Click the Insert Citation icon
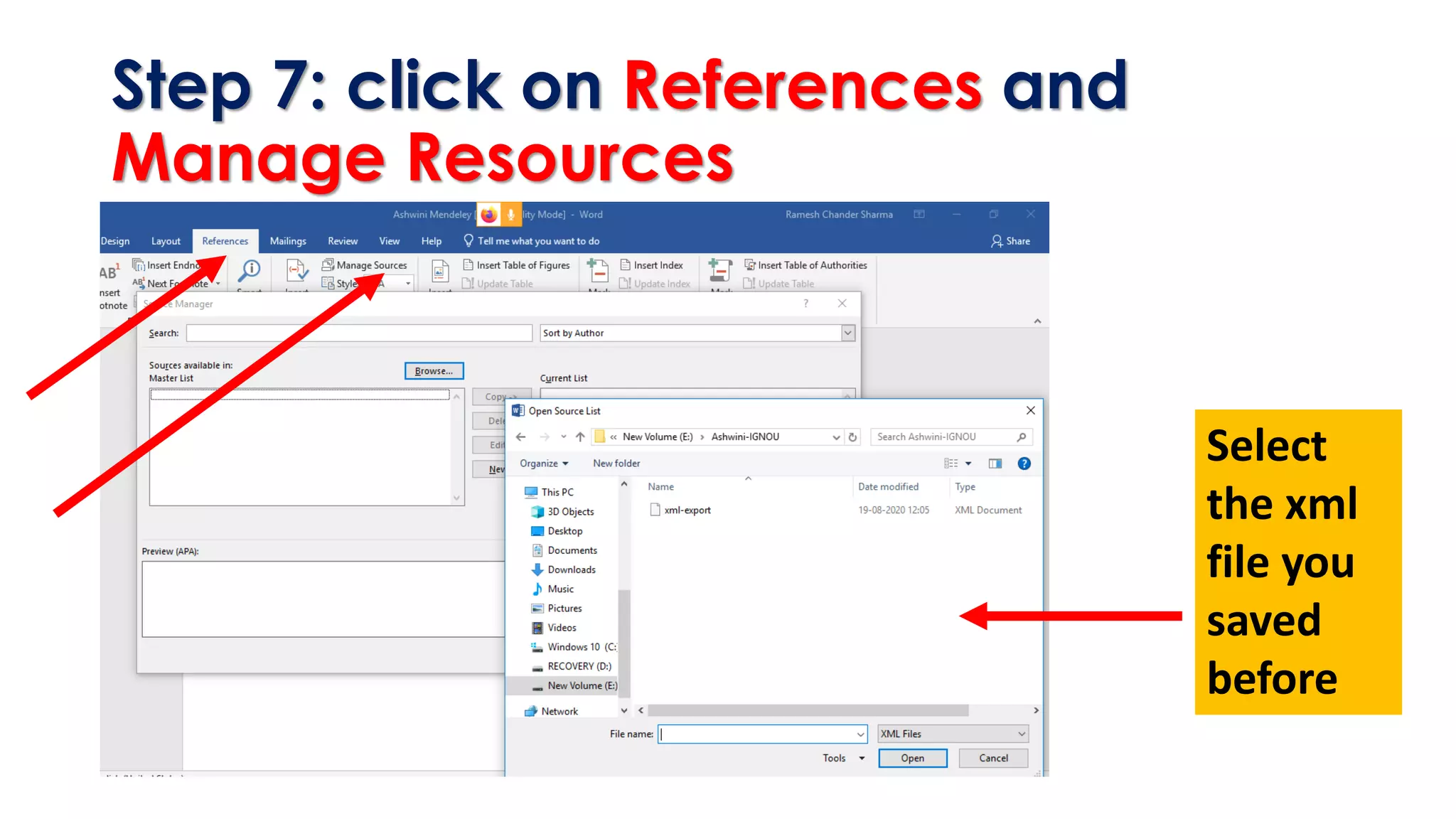The width and height of the screenshot is (1456, 819). (296, 272)
